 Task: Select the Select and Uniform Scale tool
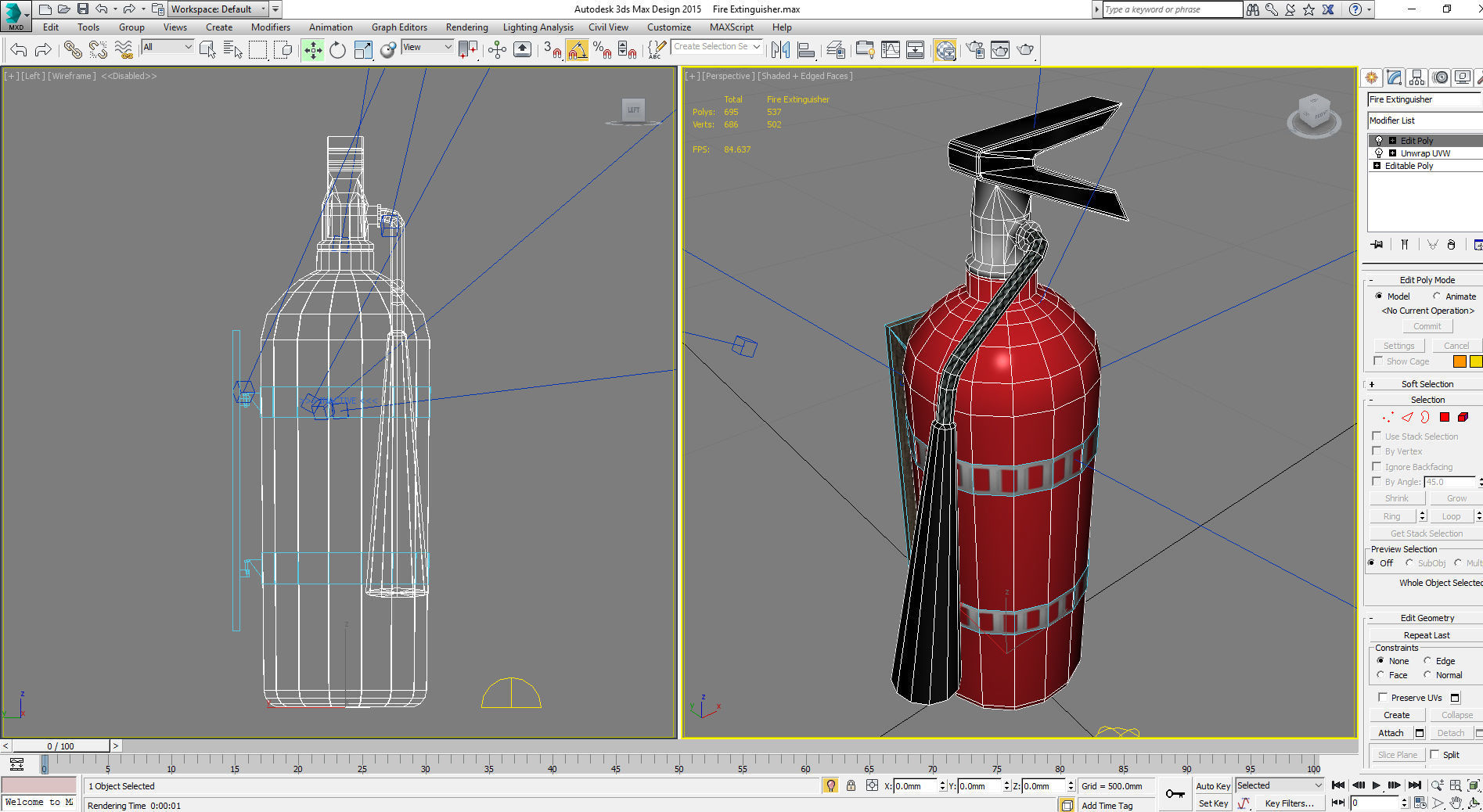pyautogui.click(x=363, y=49)
